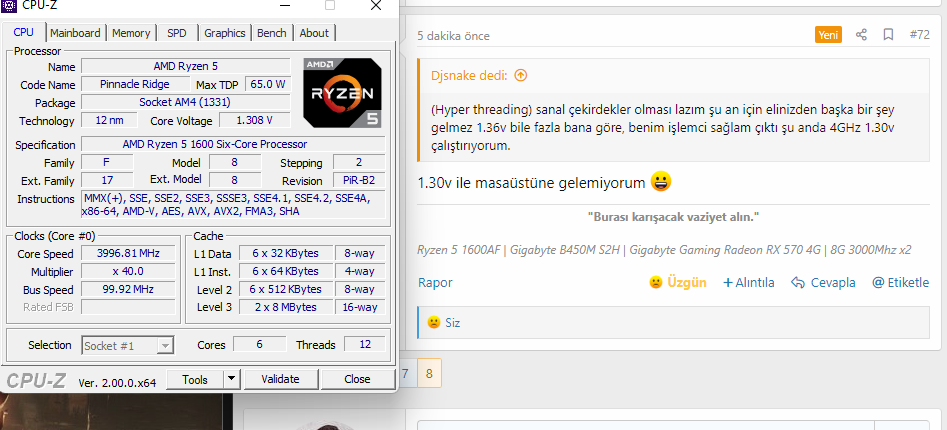Click the Package field Socket AM4 (1331)
This screenshot has height=430, width=947.
coord(185,102)
